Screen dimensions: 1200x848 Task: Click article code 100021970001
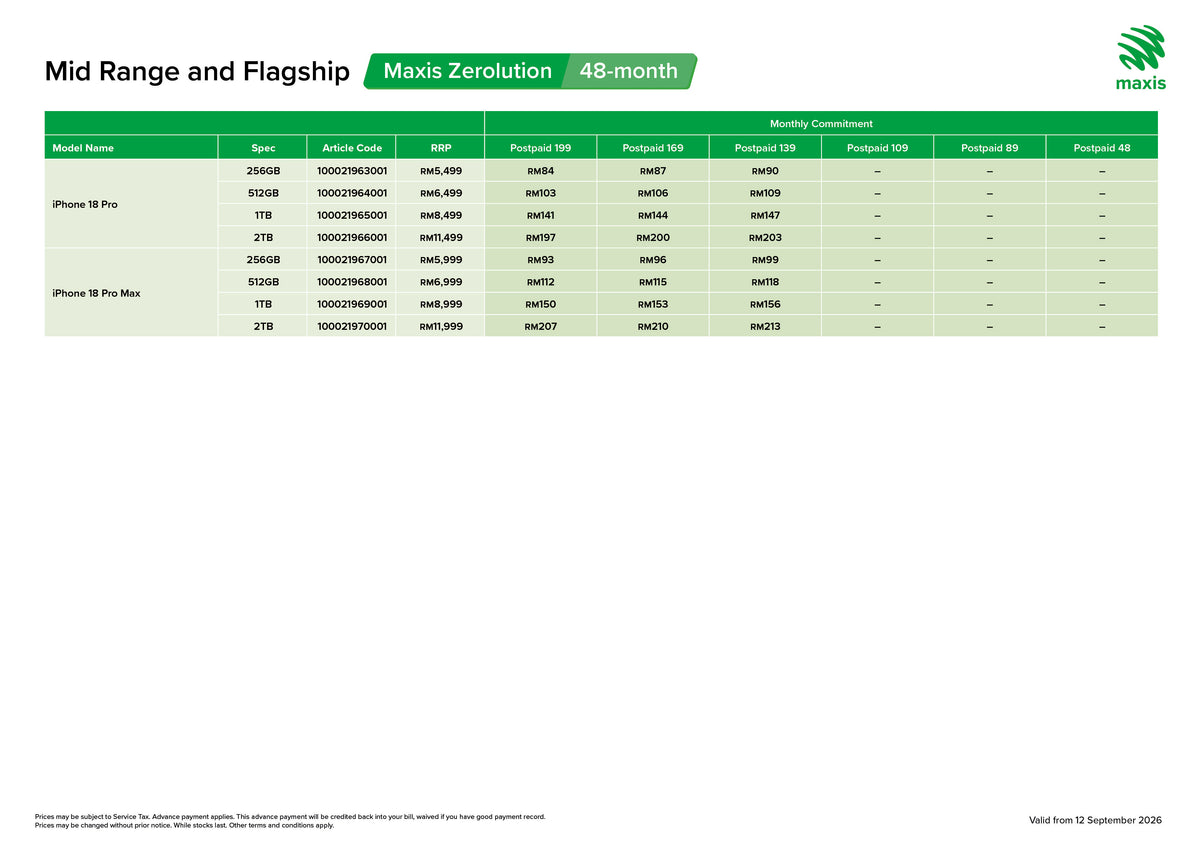(x=352, y=326)
